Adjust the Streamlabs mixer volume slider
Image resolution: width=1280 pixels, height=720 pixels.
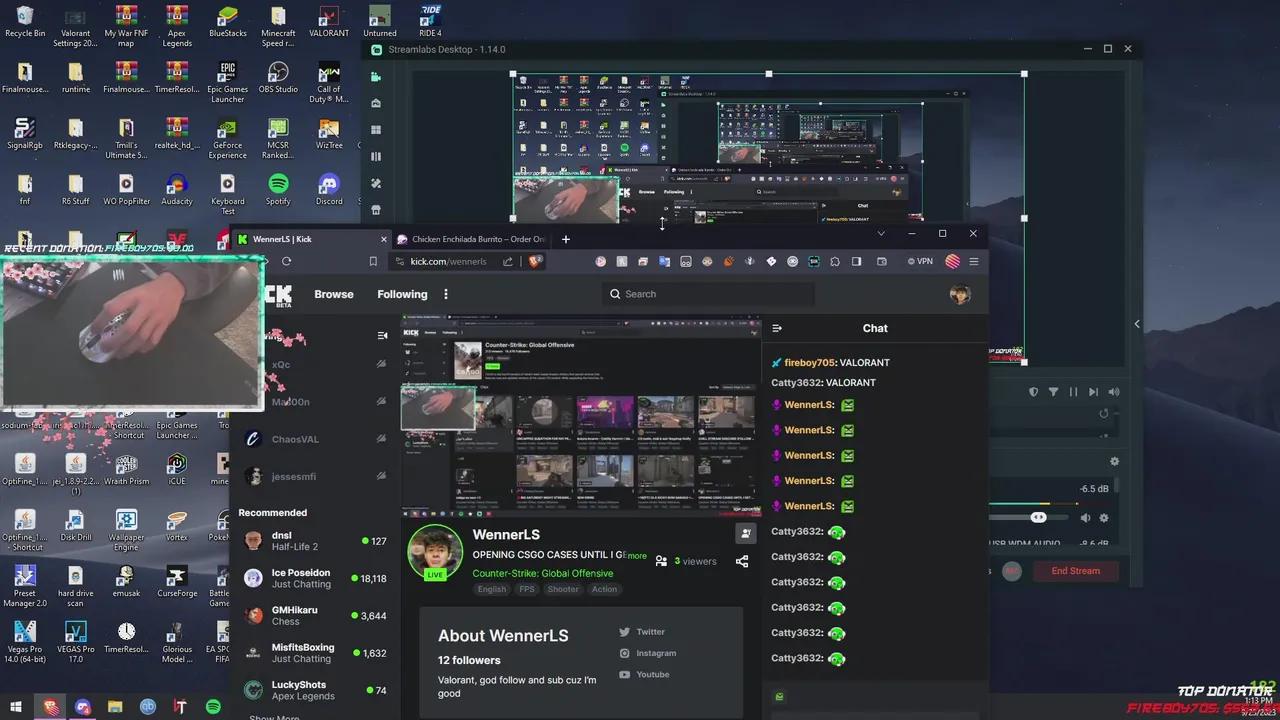click(1038, 518)
